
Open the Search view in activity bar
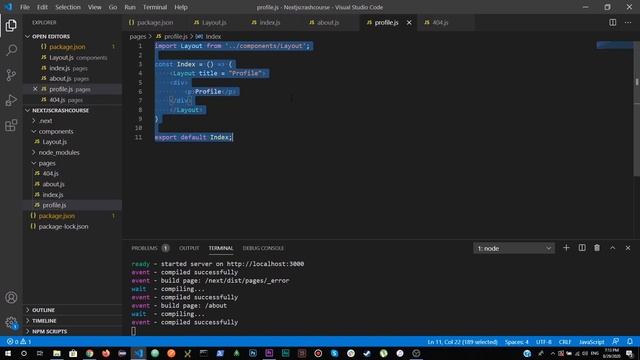click(11, 50)
